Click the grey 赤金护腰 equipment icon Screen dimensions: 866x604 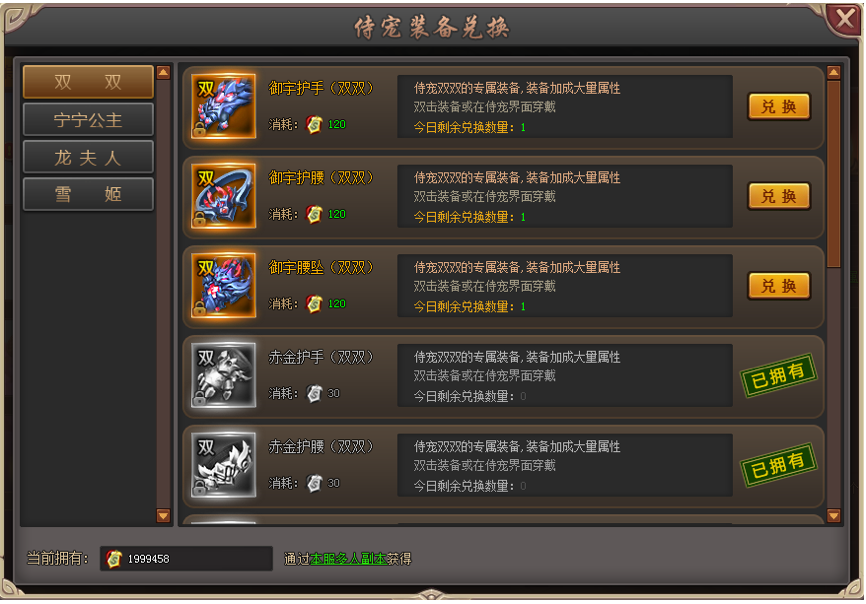coord(223,464)
